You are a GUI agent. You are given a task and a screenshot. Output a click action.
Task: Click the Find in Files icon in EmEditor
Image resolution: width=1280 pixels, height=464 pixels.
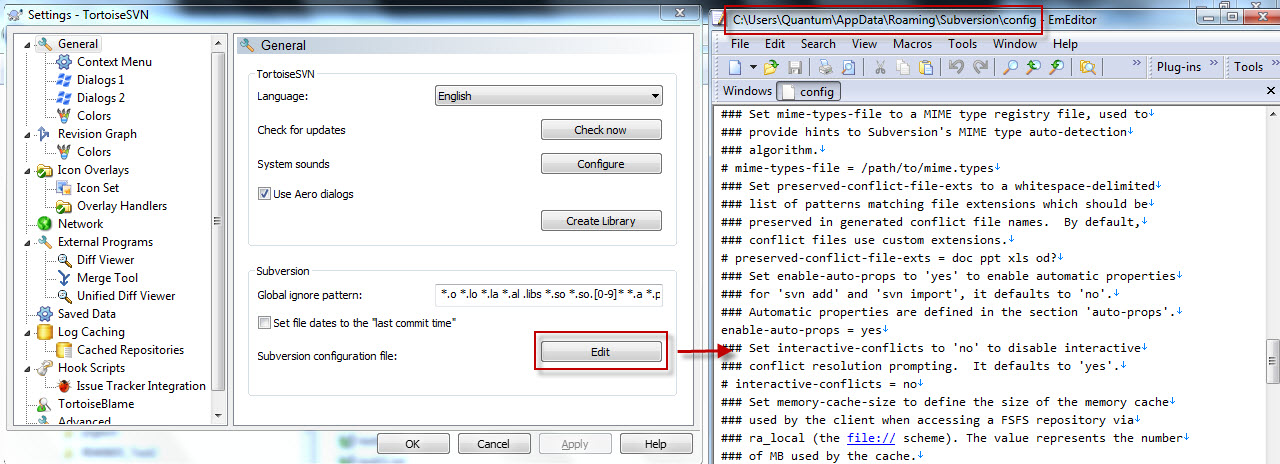[1087, 67]
